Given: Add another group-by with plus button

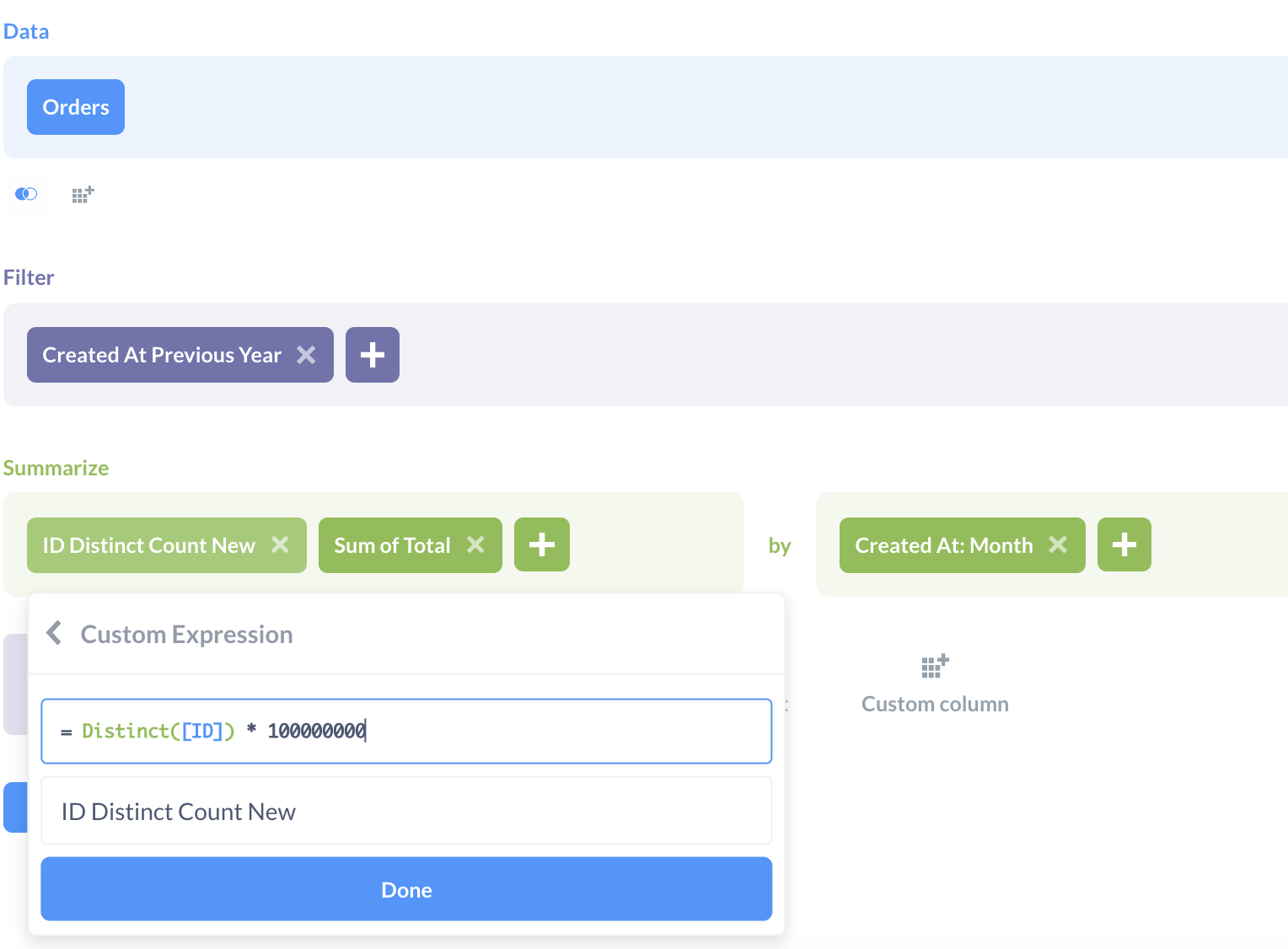Looking at the screenshot, I should [x=1124, y=545].
